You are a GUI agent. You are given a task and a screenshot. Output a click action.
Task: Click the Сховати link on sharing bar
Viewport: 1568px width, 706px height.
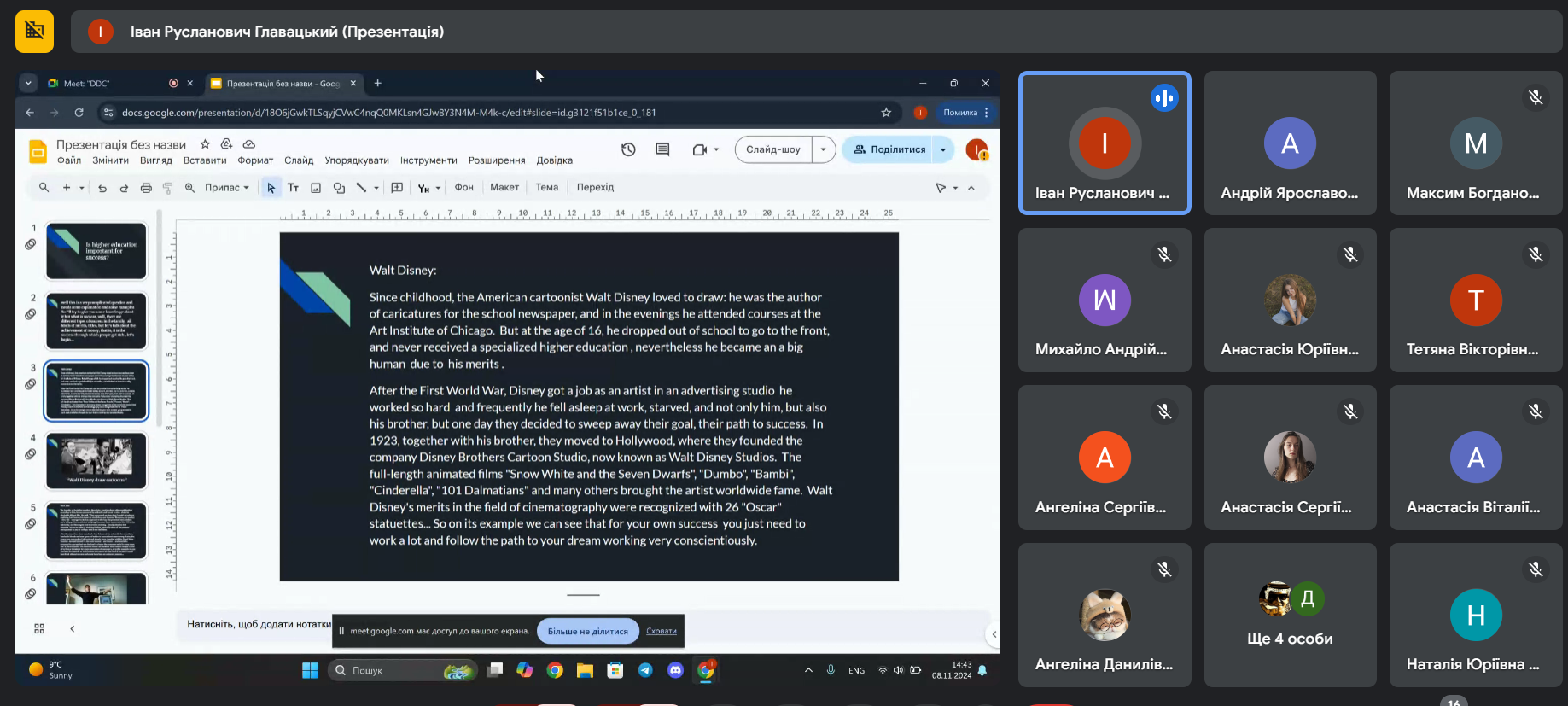[662, 632]
